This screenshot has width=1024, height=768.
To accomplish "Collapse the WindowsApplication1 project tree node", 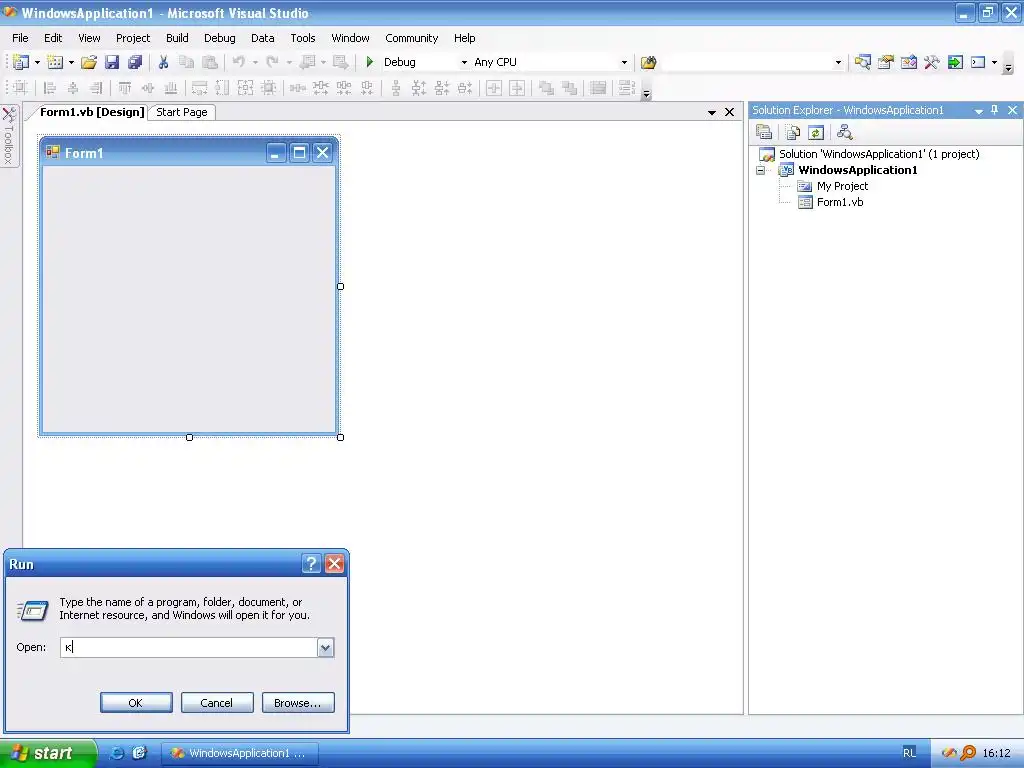I will [761, 170].
